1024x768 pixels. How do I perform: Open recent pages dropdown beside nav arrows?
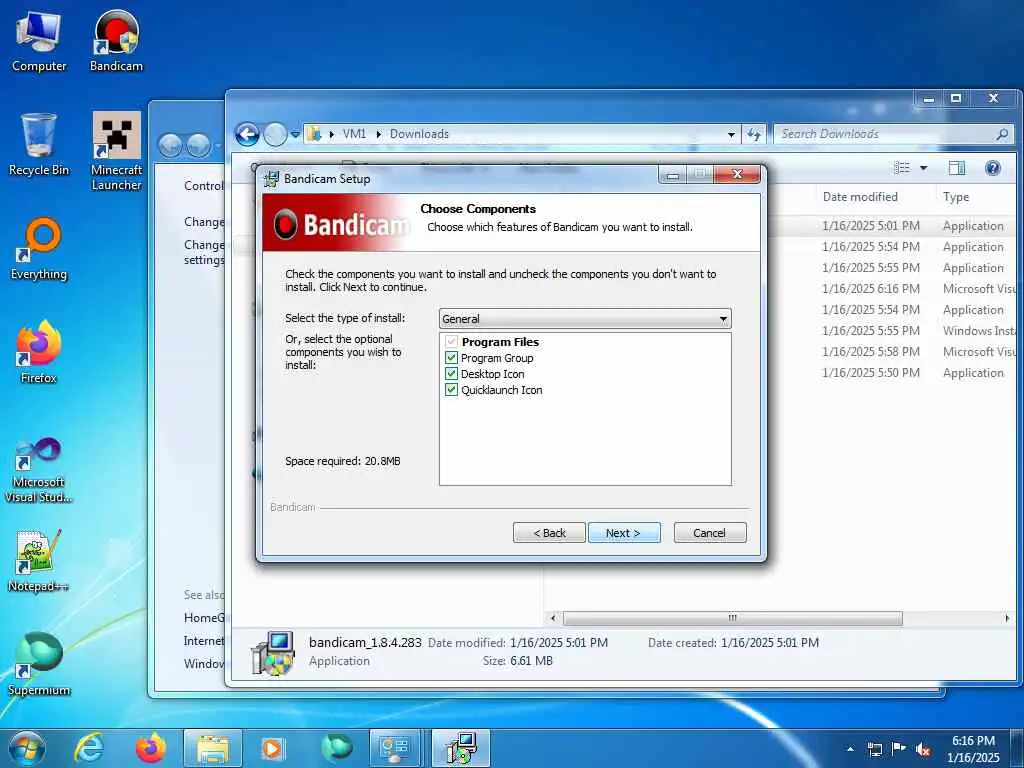pos(295,135)
